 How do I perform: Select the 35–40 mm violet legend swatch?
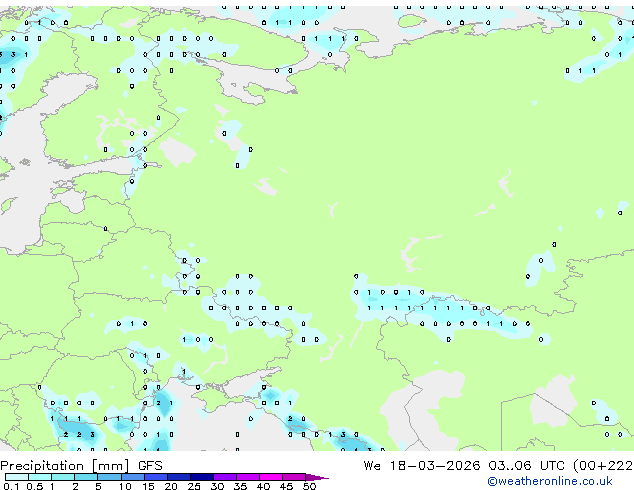click(247, 477)
